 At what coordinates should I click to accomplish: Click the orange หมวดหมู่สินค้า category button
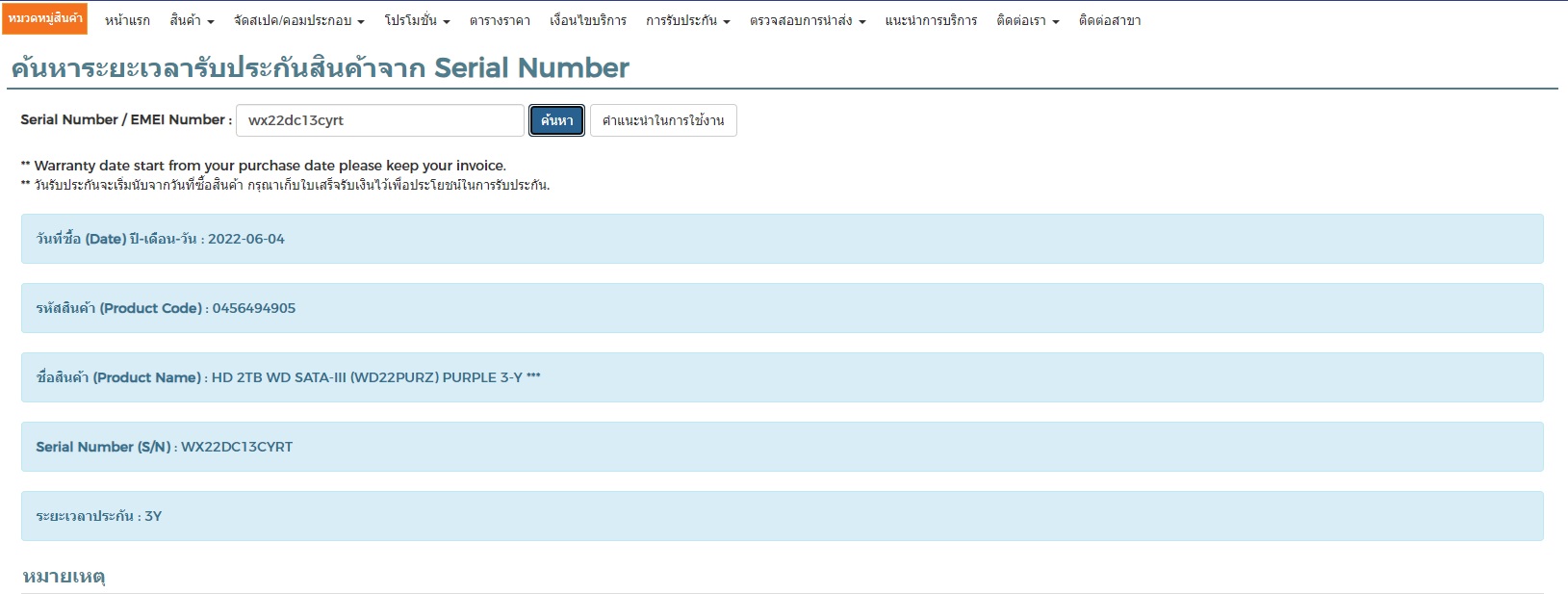coord(45,18)
